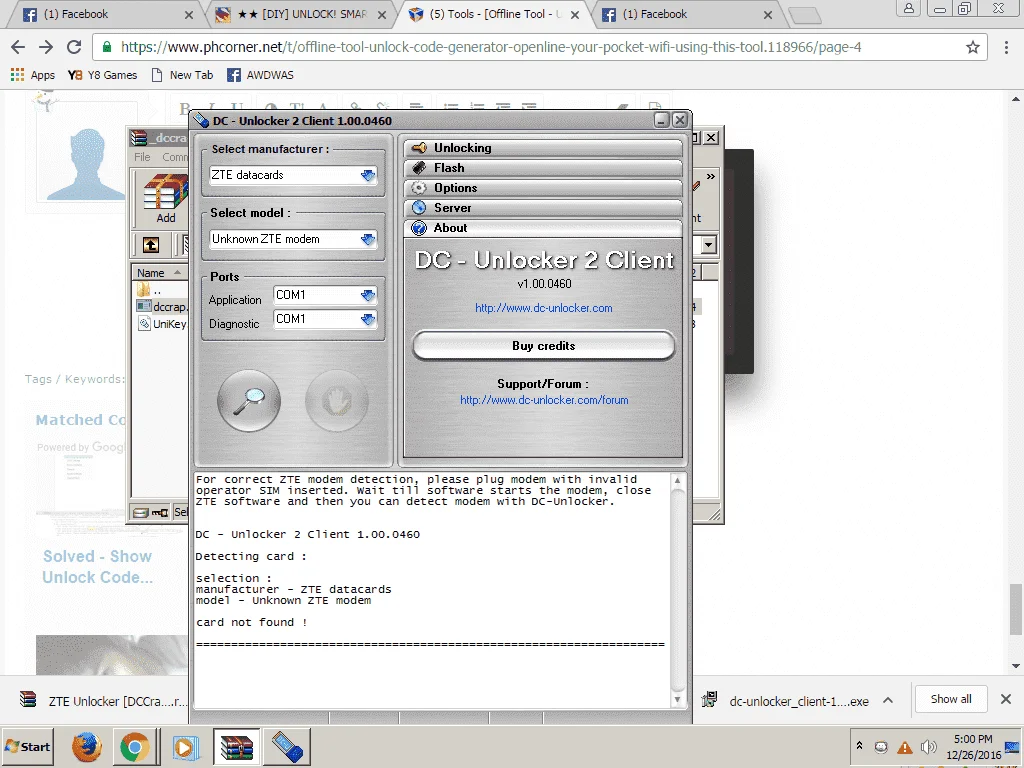Open the ZTE Unlocker downloaded file
The height and width of the screenshot is (768, 1024).
tap(103, 701)
